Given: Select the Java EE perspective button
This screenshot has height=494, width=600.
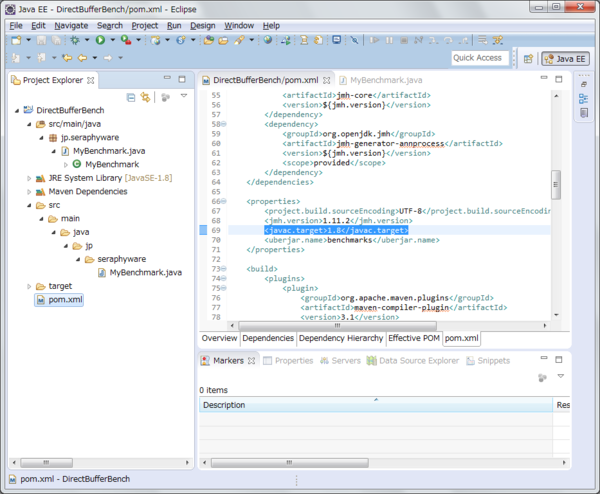Looking at the screenshot, I should coord(566,59).
